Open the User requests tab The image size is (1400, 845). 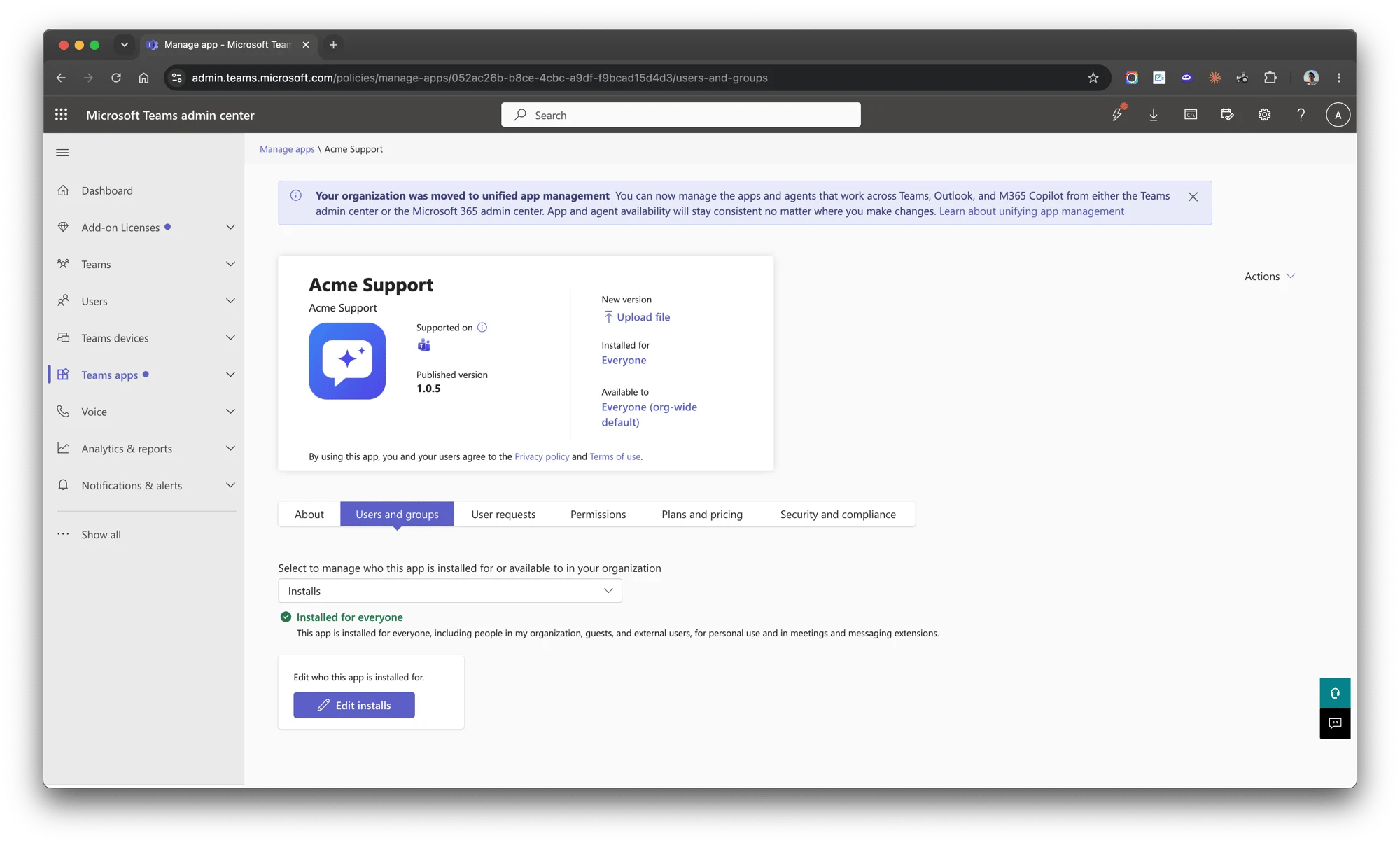pyautogui.click(x=503, y=515)
